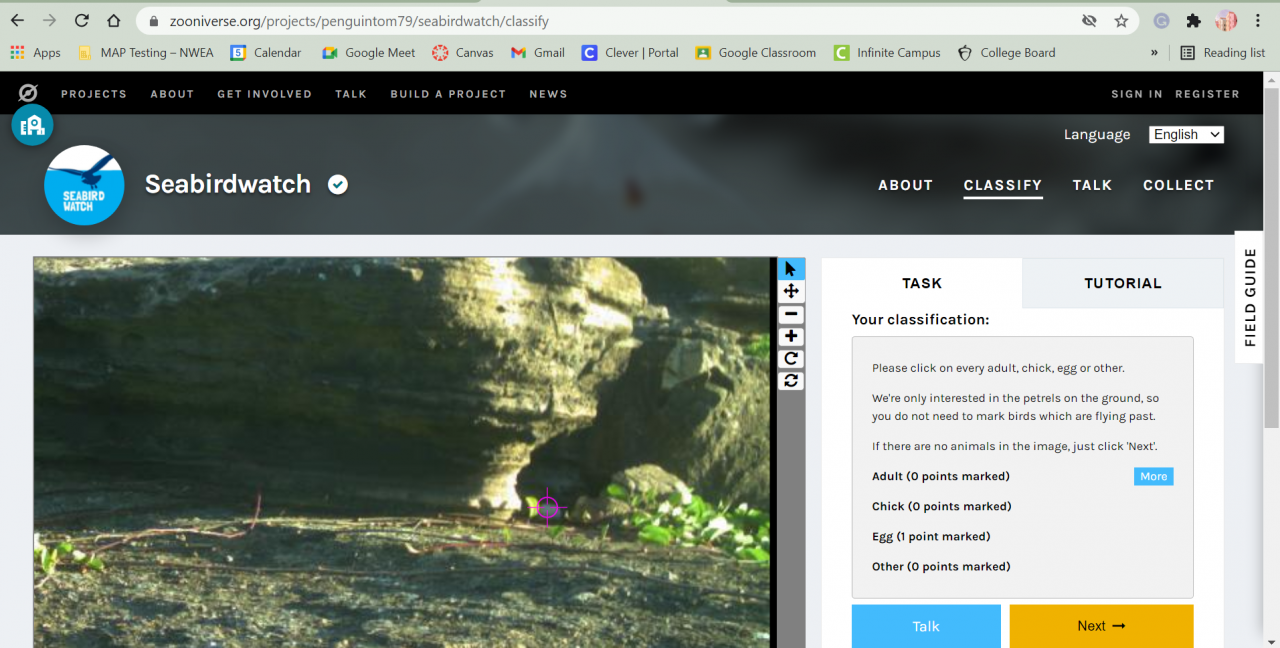Screen dimensions: 1280x648
Task: Open the MAP Testing – NWEA bookmark
Action: (x=146, y=53)
